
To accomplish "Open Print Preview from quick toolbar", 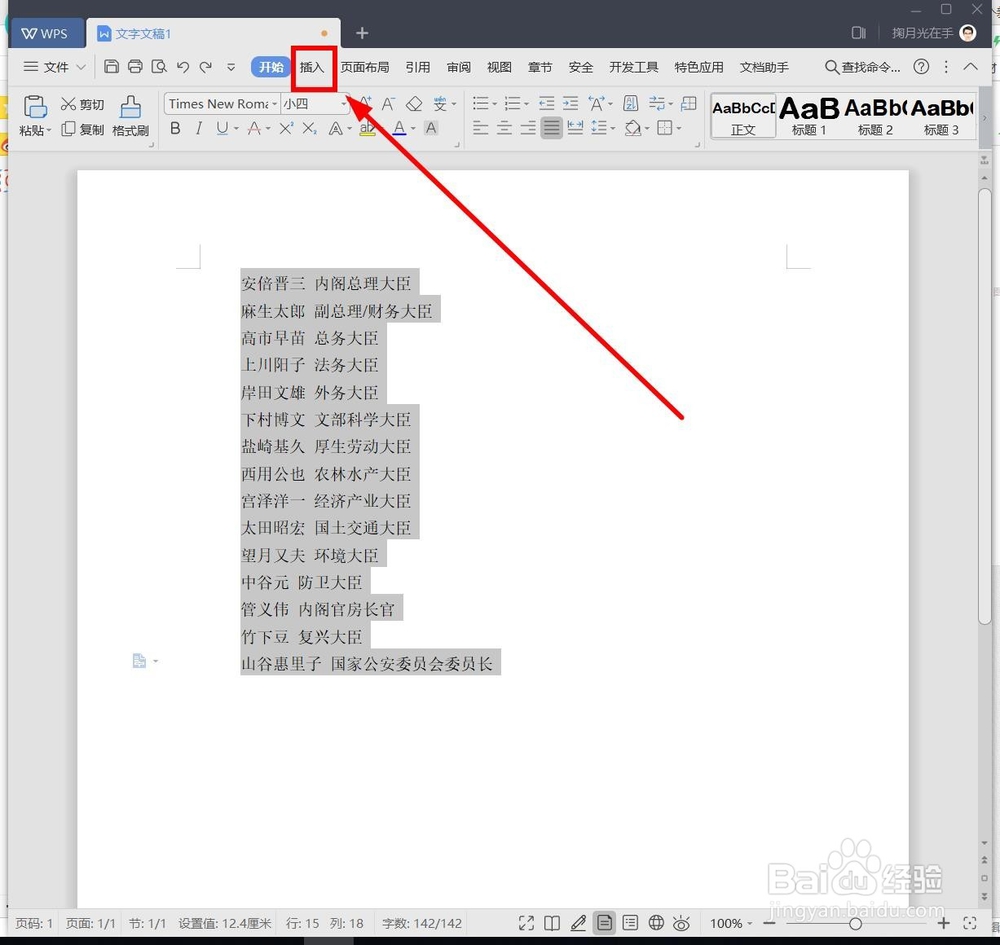I will (x=159, y=66).
